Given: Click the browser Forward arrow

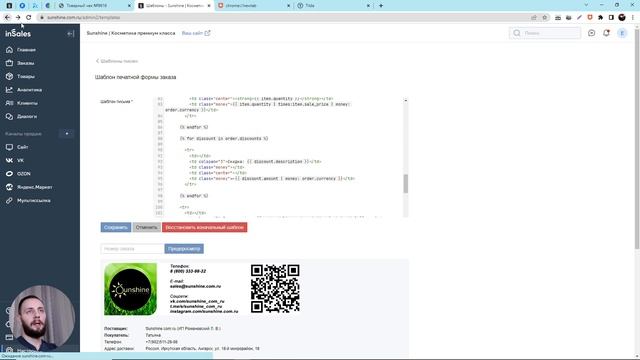Looking at the screenshot, I should 18,18.
